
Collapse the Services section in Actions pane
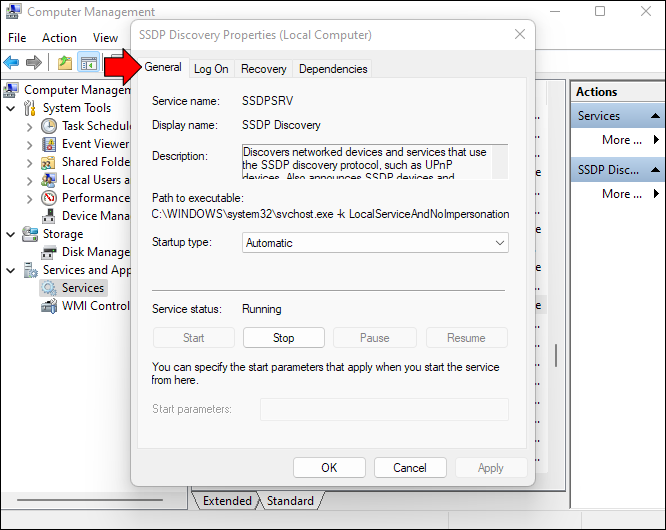pyautogui.click(x=655, y=116)
